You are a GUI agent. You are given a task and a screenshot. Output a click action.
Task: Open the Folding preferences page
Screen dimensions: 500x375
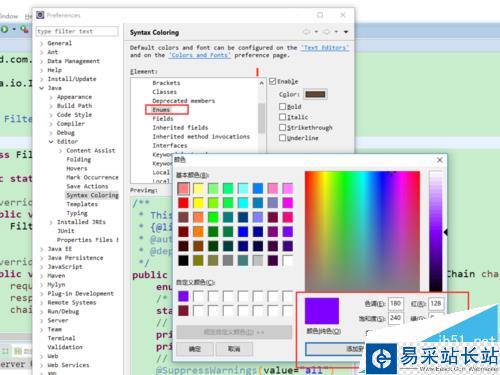[x=79, y=160]
